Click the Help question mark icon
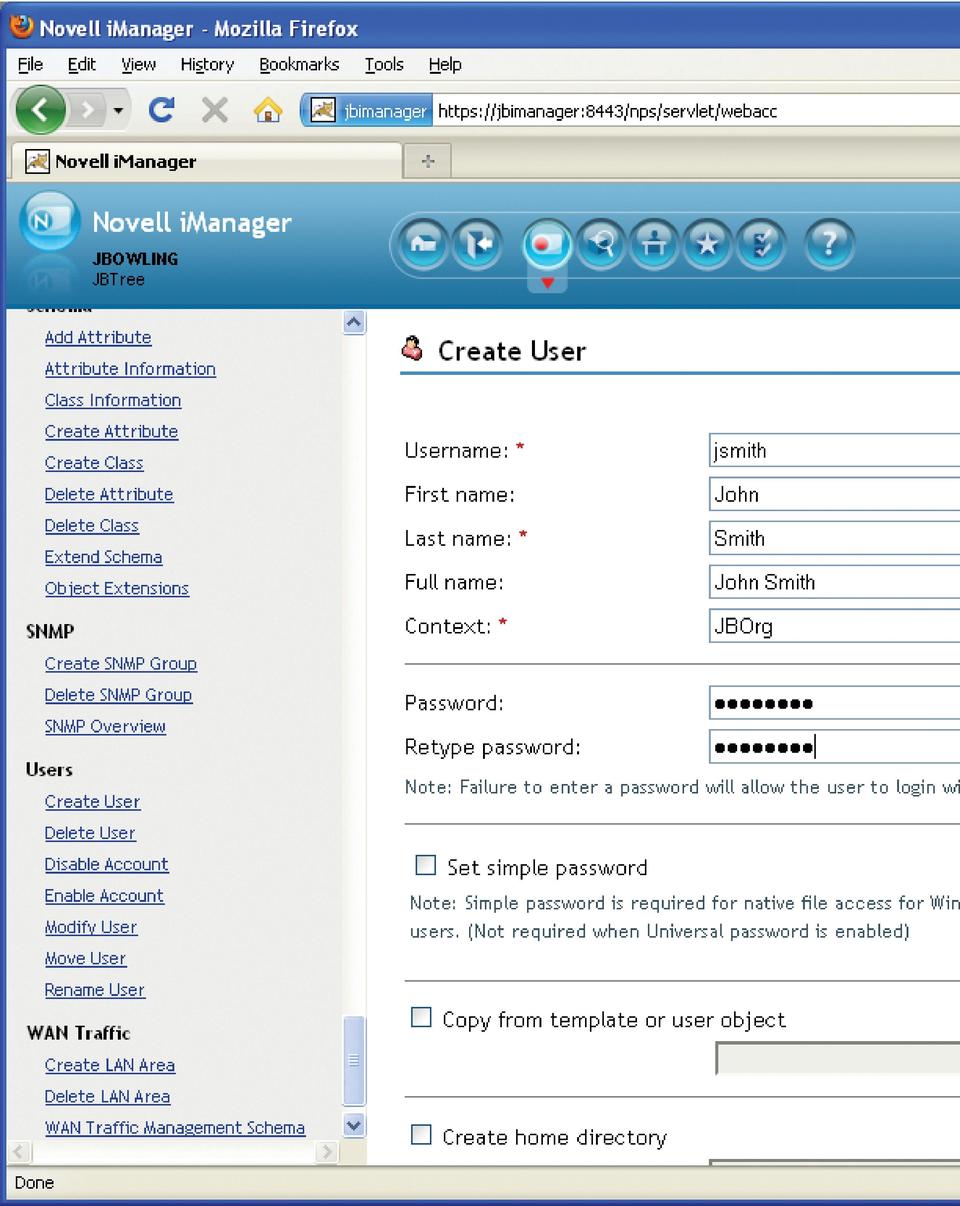 (x=831, y=246)
